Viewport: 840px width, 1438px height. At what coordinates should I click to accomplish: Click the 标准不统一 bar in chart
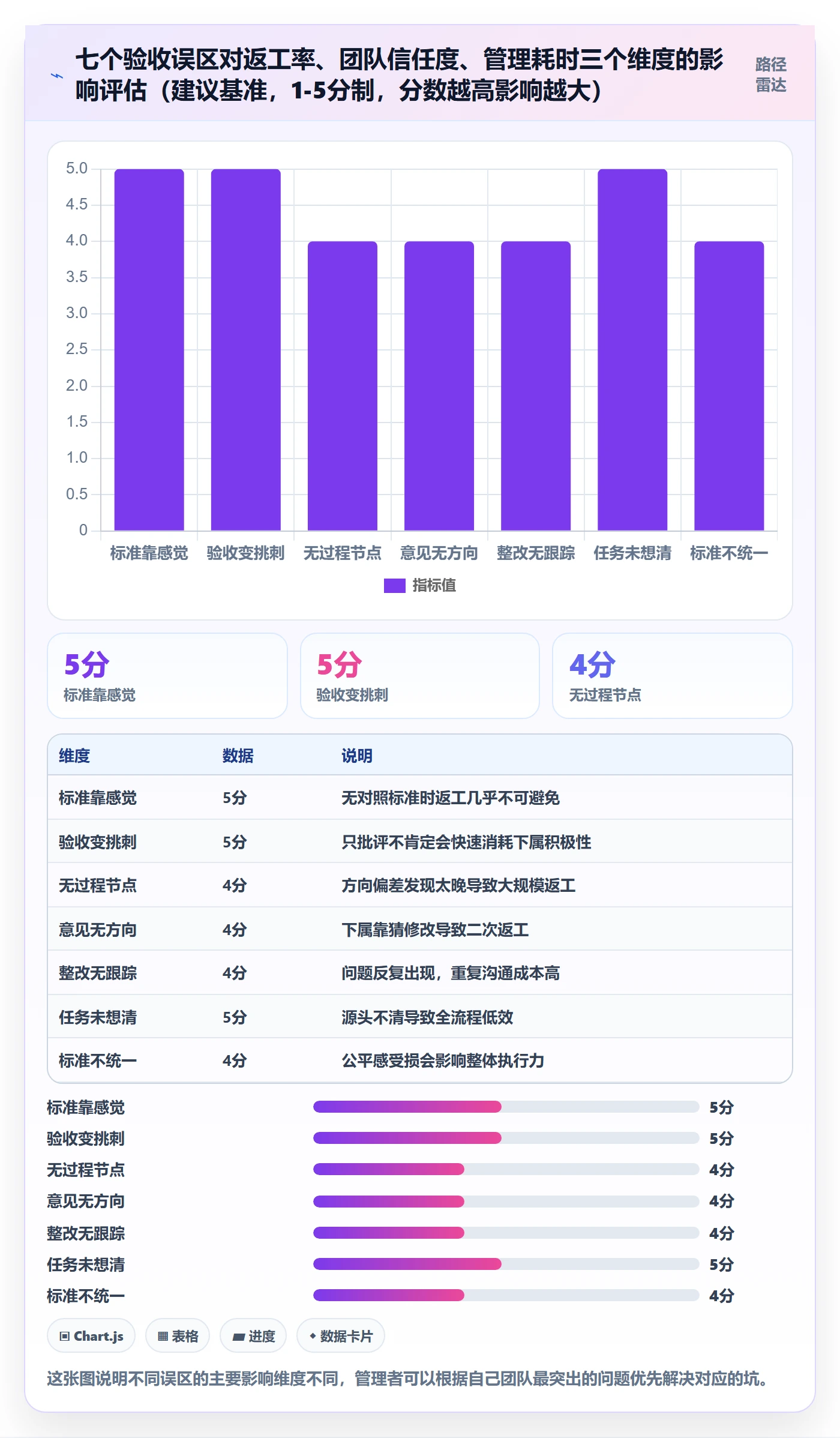tap(729, 386)
